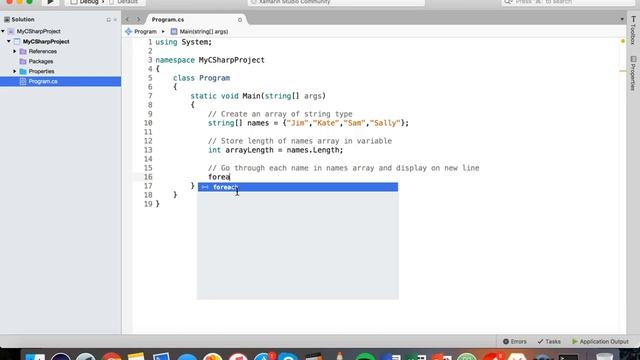Viewport: 640px width, 360px height.
Task: Click the 'class Program' declaration line
Action: pos(201,78)
